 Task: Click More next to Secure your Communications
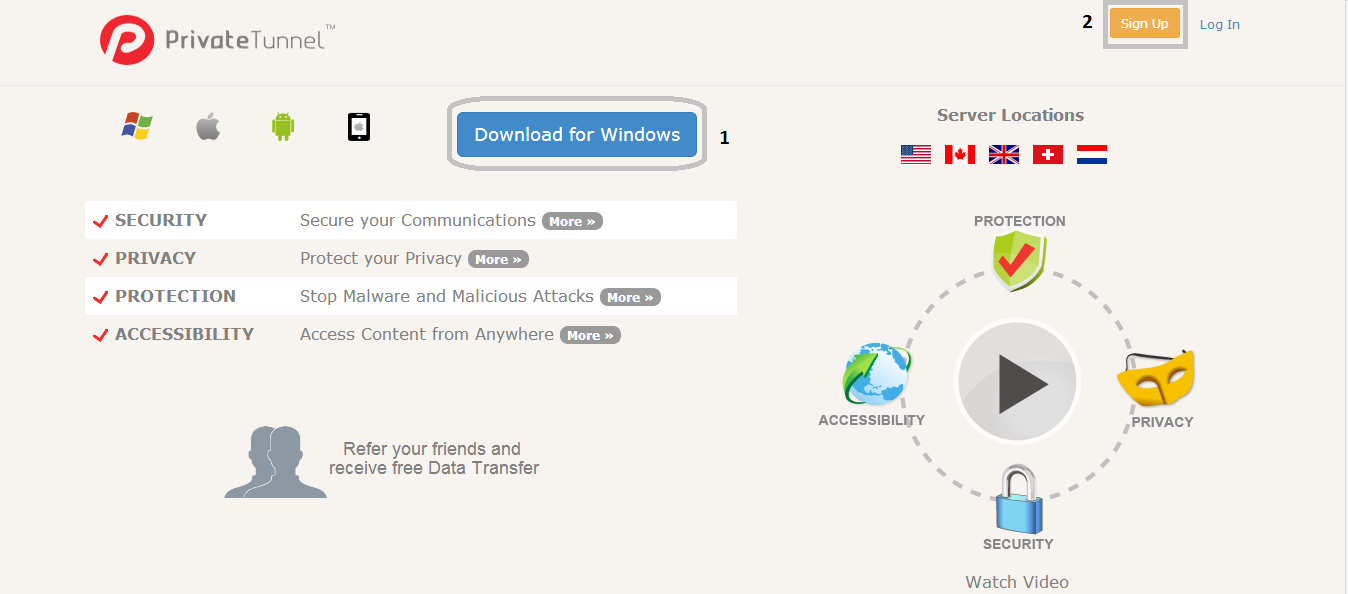[572, 221]
